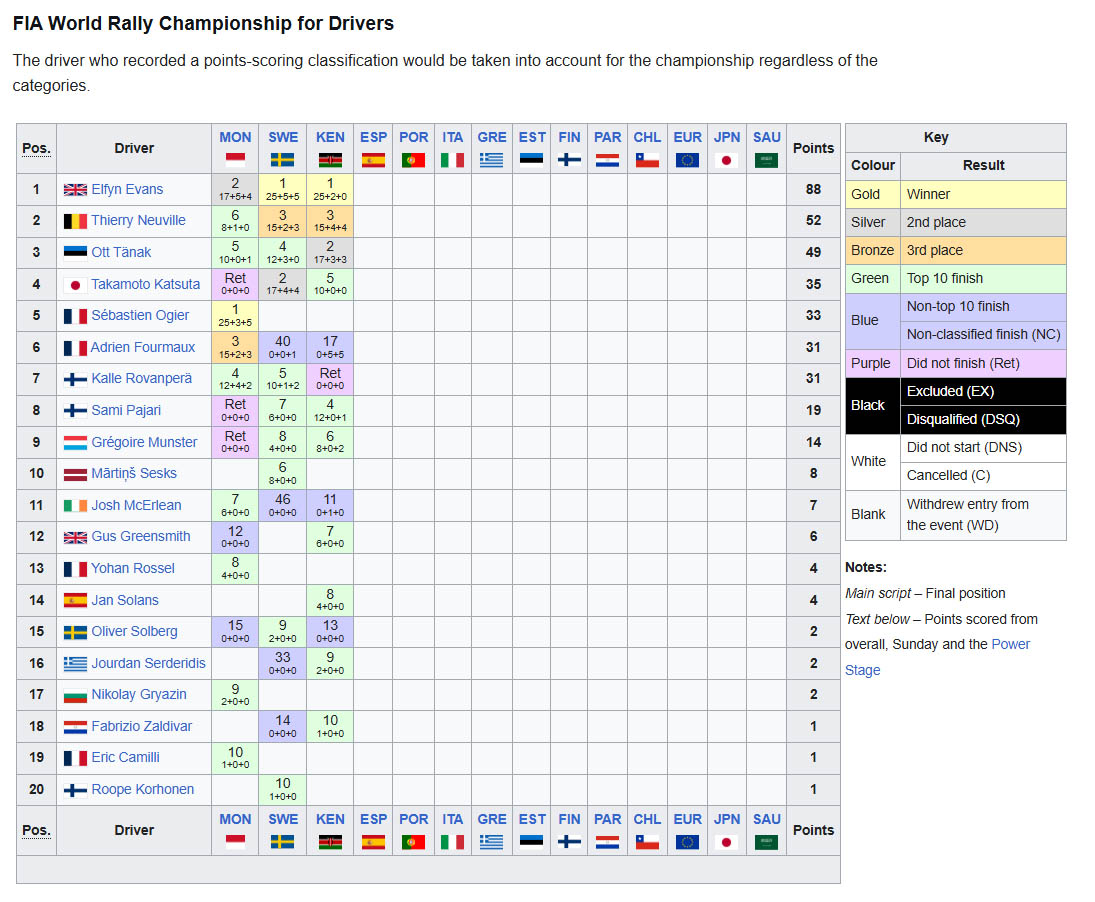Click the top PAR rally header link
This screenshot has height=902, width=1095.
tap(607, 137)
